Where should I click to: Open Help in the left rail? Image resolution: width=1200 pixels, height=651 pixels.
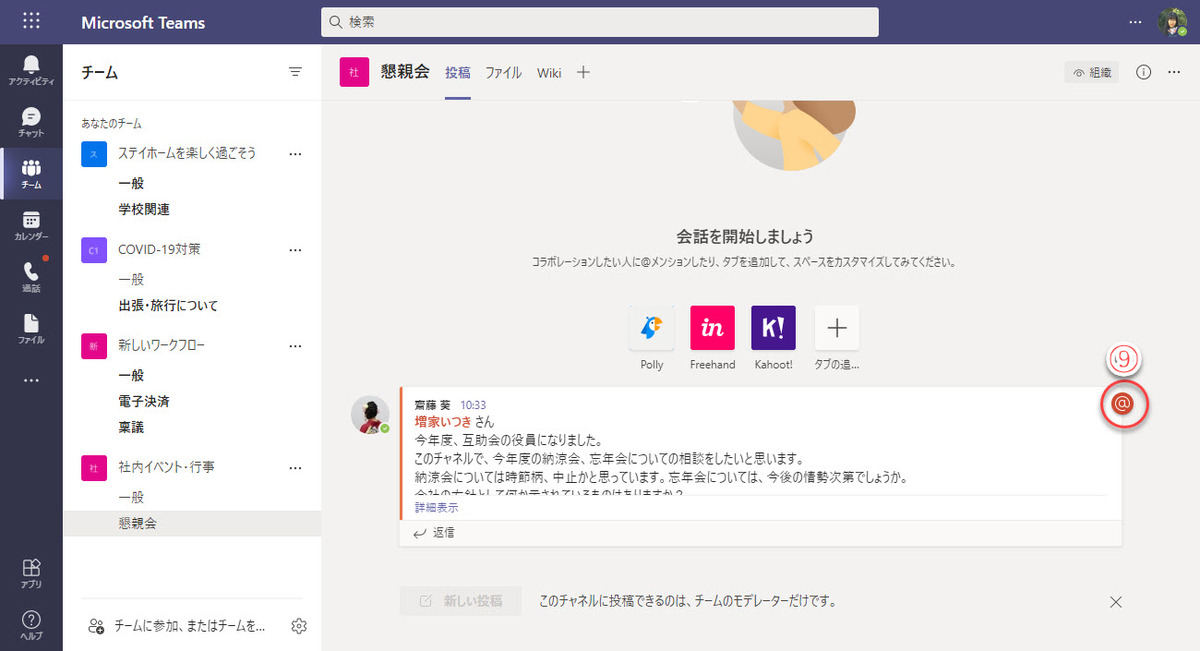(x=31, y=625)
